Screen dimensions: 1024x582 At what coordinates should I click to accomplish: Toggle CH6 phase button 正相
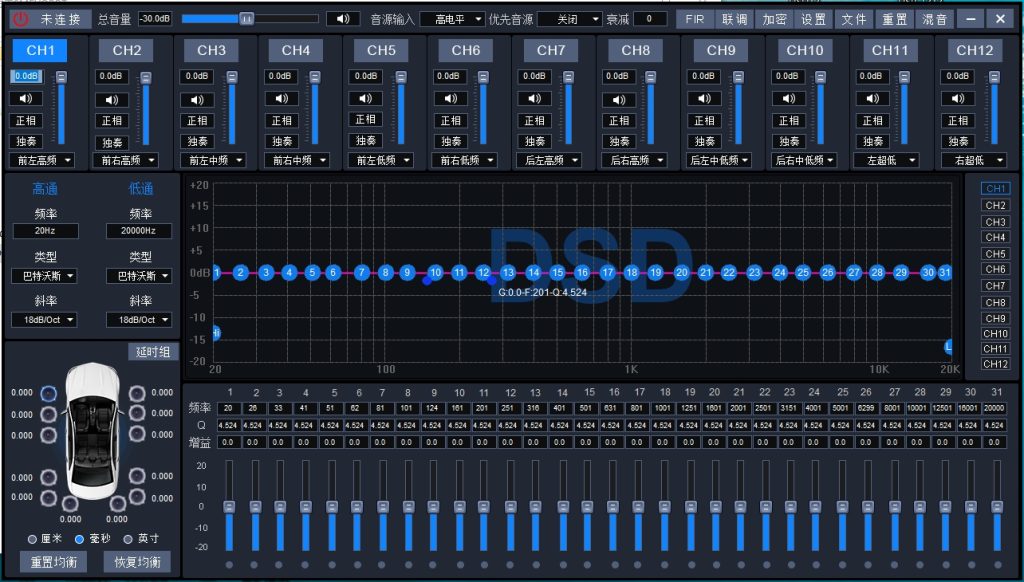click(451, 120)
